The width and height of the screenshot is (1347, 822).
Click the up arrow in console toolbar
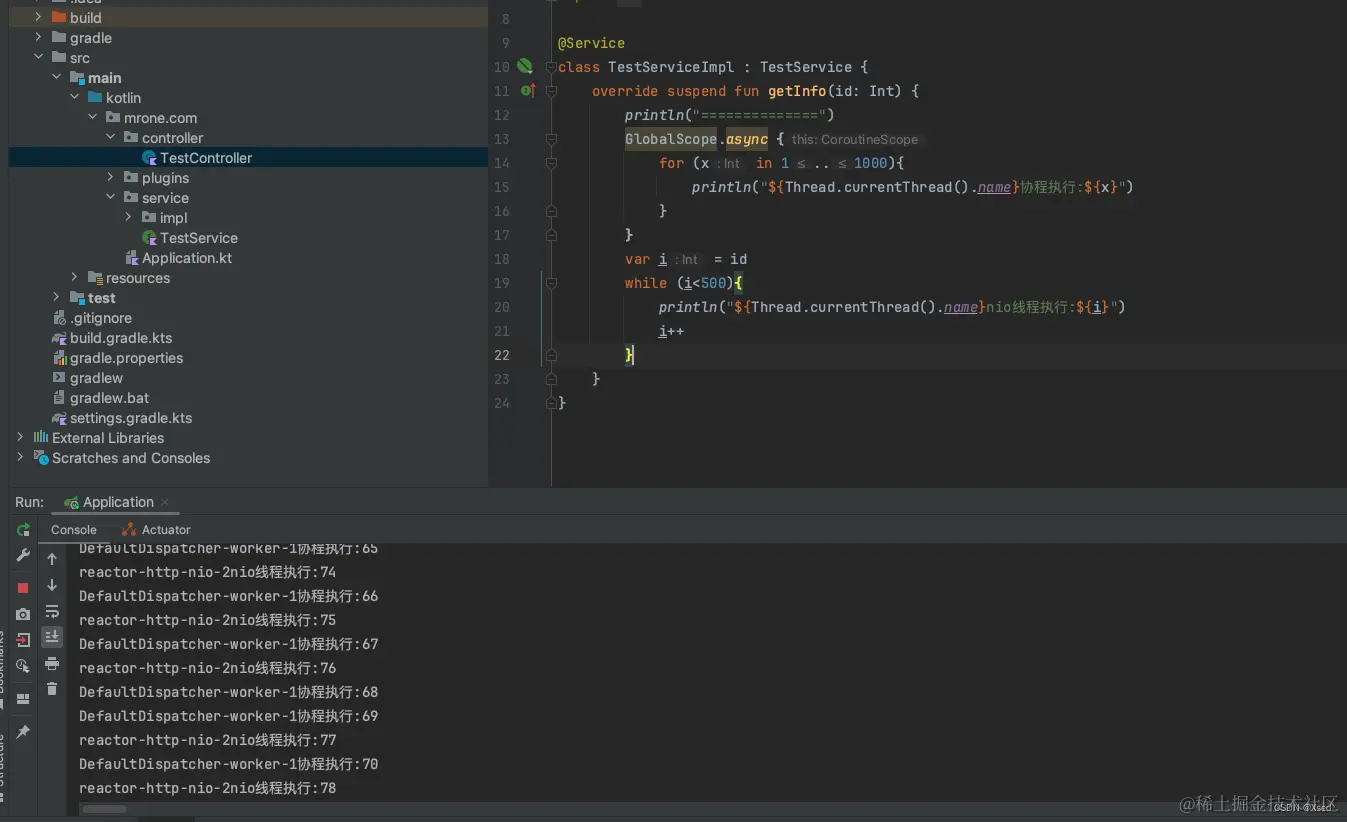52,559
